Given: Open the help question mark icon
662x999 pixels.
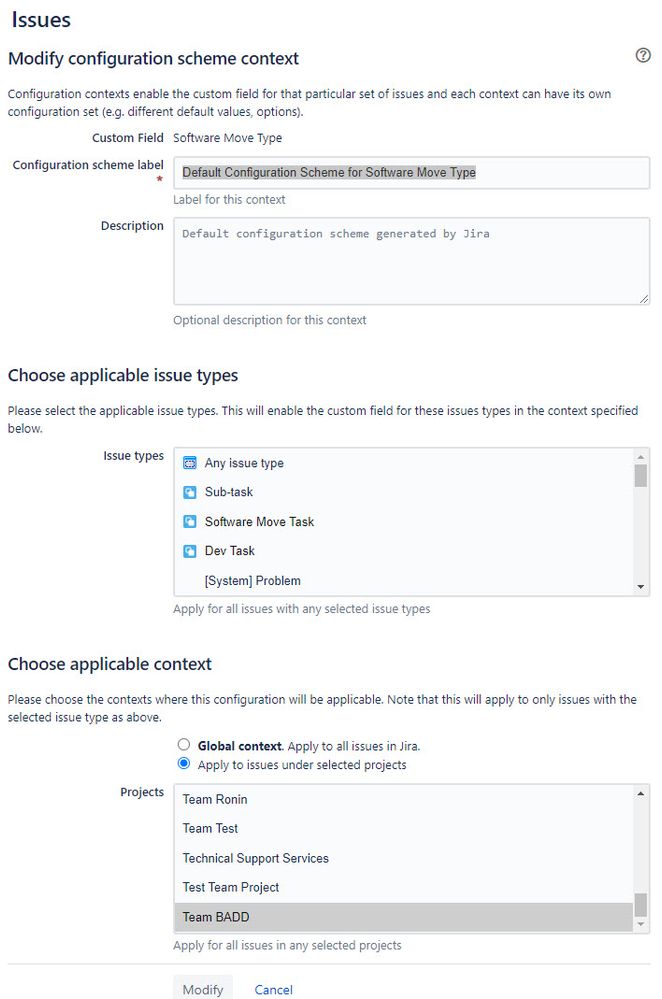Looking at the screenshot, I should point(643,55).
